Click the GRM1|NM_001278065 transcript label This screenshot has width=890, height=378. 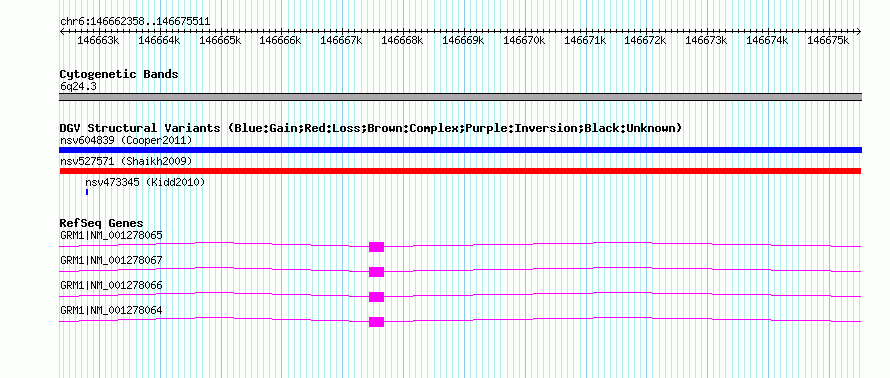tap(111, 235)
